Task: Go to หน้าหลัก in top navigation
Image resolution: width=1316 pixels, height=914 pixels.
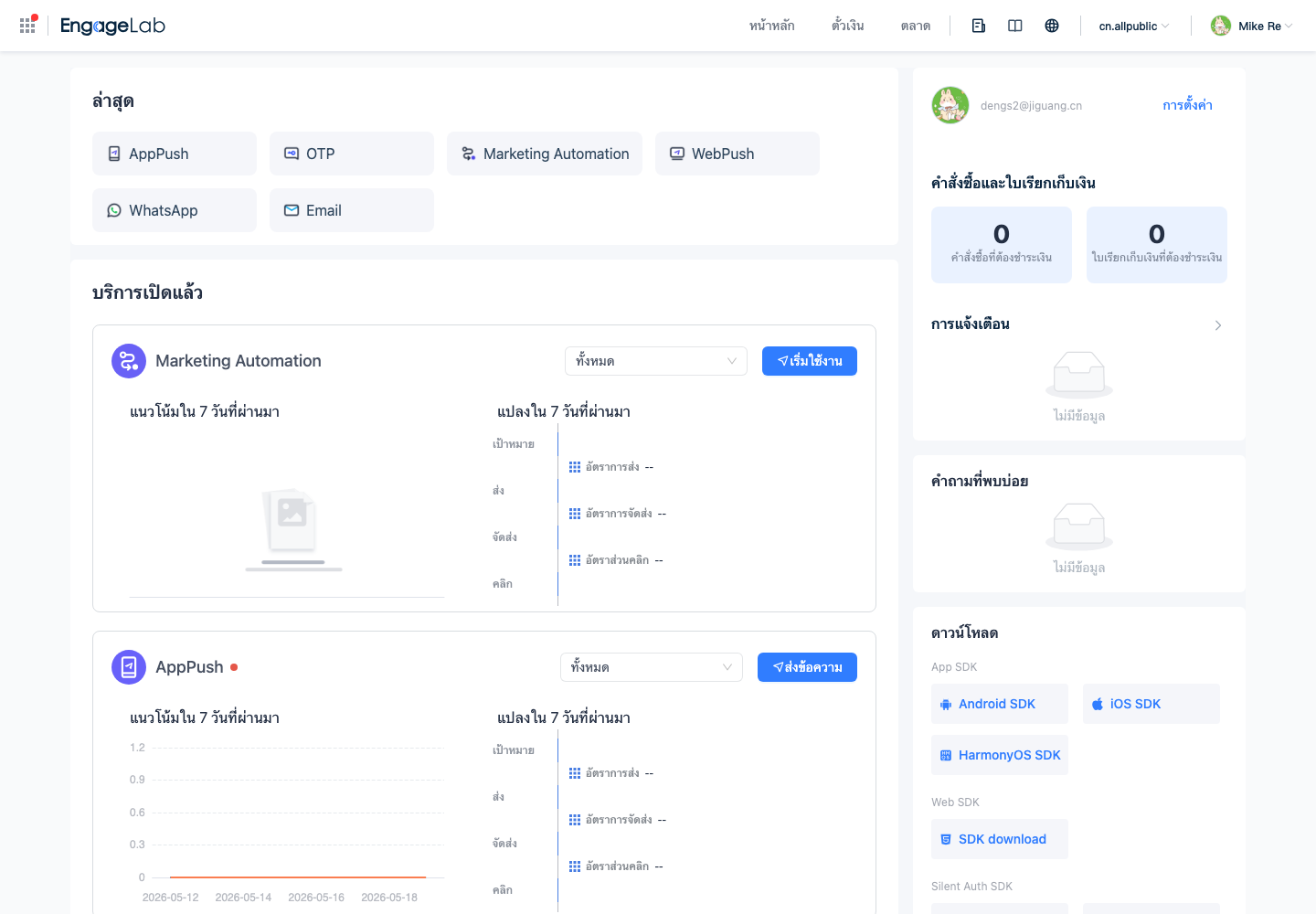Action: tap(772, 26)
